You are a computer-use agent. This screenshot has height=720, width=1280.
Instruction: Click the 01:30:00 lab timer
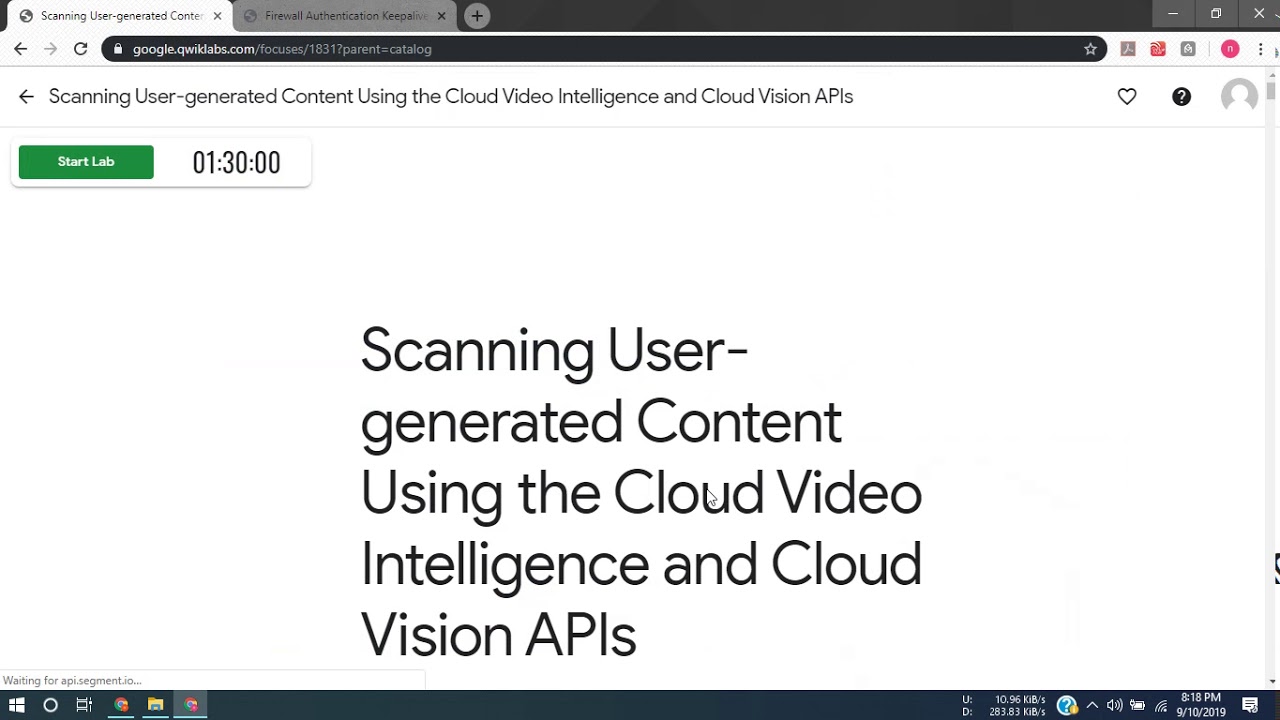coord(236,163)
